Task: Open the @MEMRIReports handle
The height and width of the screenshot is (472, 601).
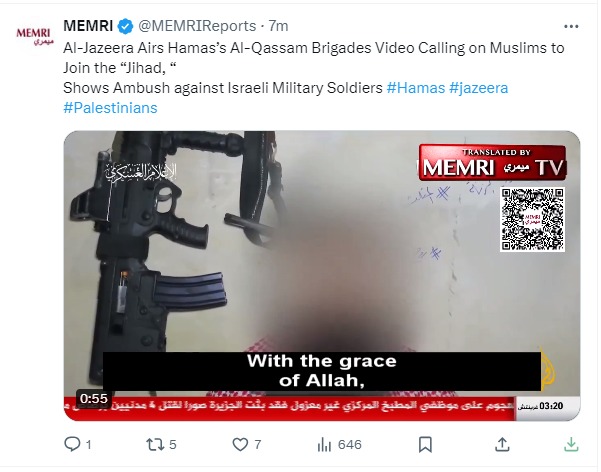Action: (x=197, y=26)
